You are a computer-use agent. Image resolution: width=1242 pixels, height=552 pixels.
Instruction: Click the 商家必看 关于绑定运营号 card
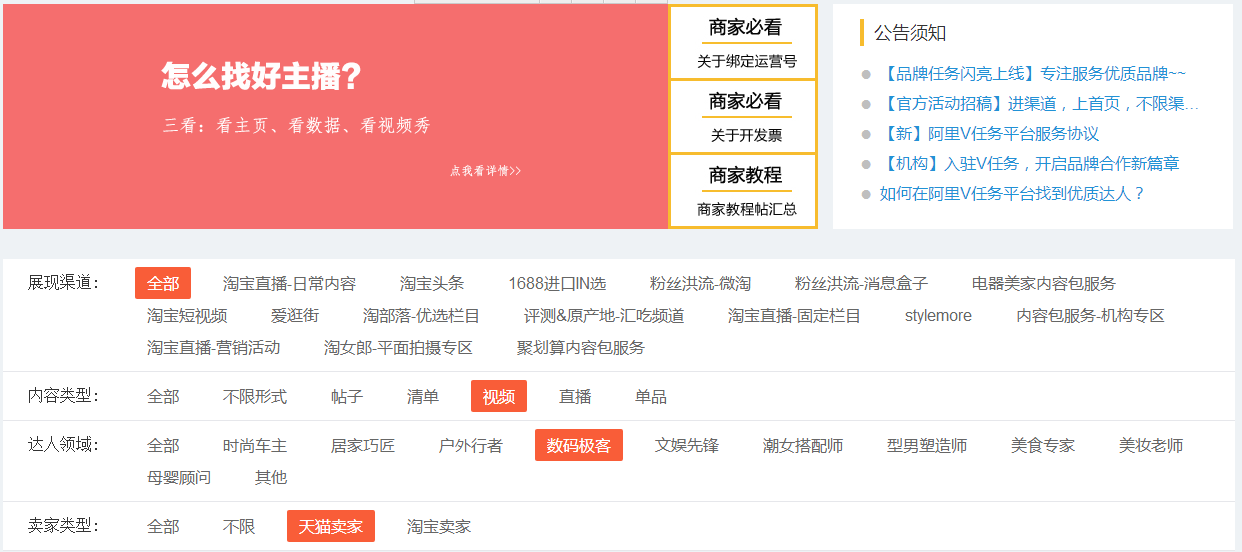click(x=745, y=44)
